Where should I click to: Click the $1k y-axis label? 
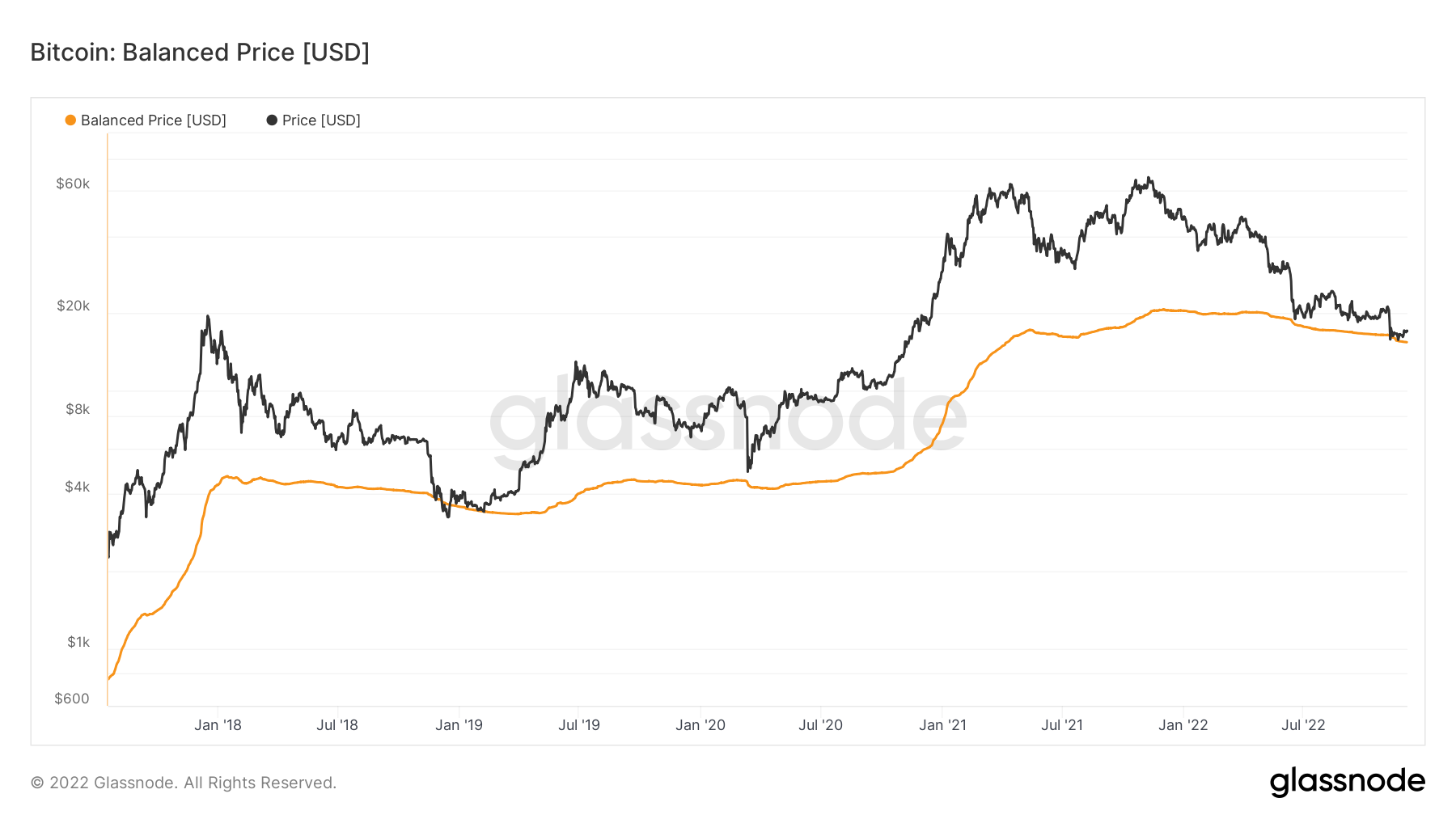tap(78, 642)
